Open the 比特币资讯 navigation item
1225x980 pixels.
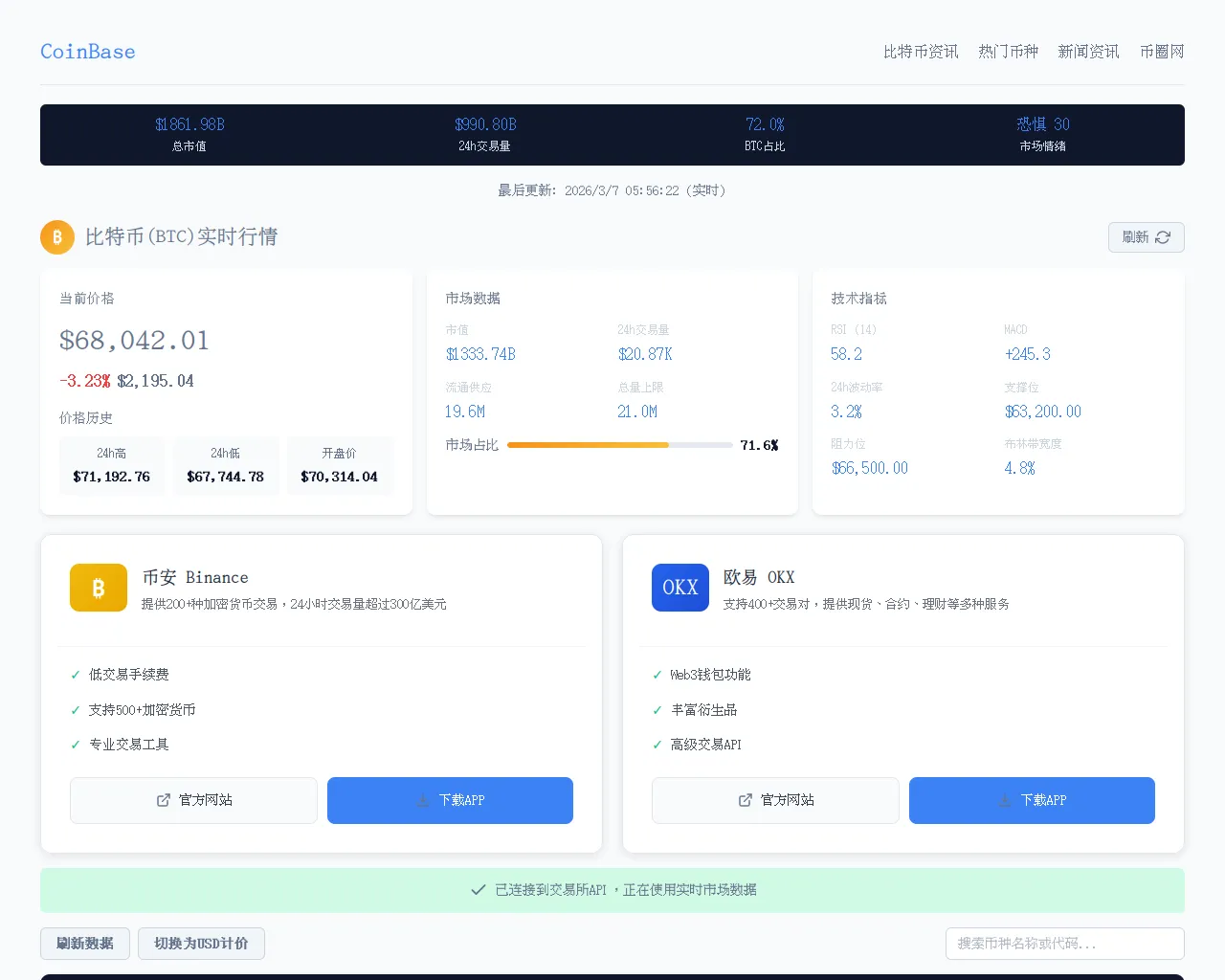click(x=921, y=52)
